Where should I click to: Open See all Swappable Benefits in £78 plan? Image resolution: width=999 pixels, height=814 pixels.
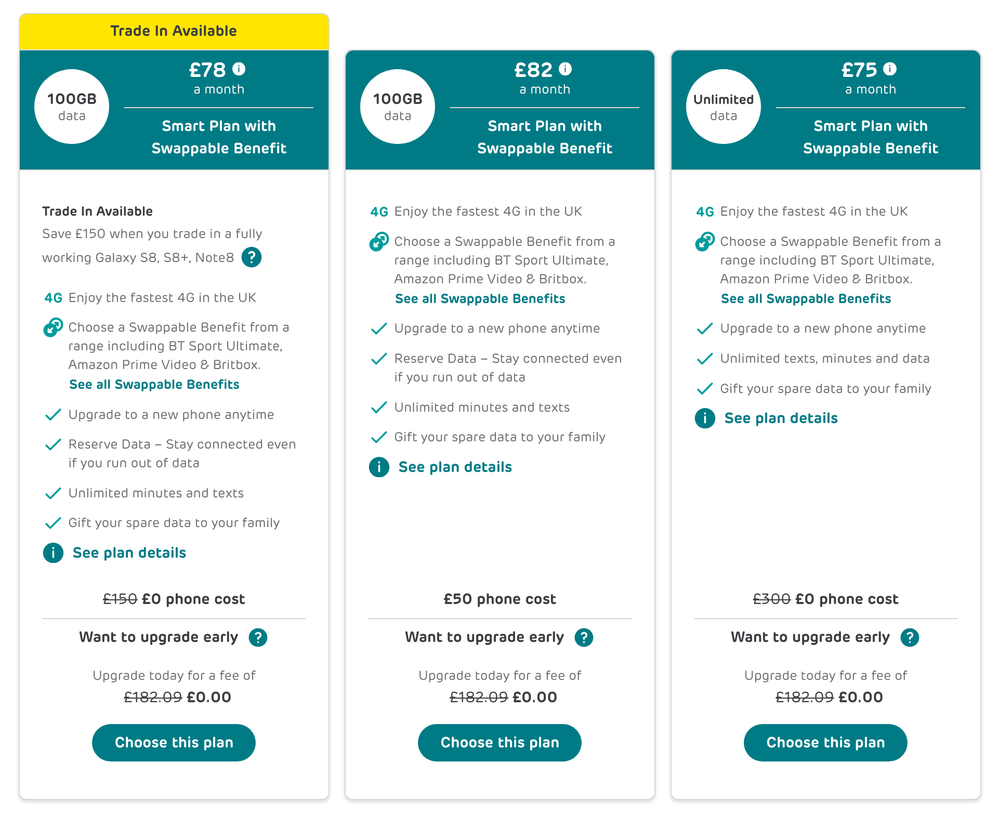154,384
